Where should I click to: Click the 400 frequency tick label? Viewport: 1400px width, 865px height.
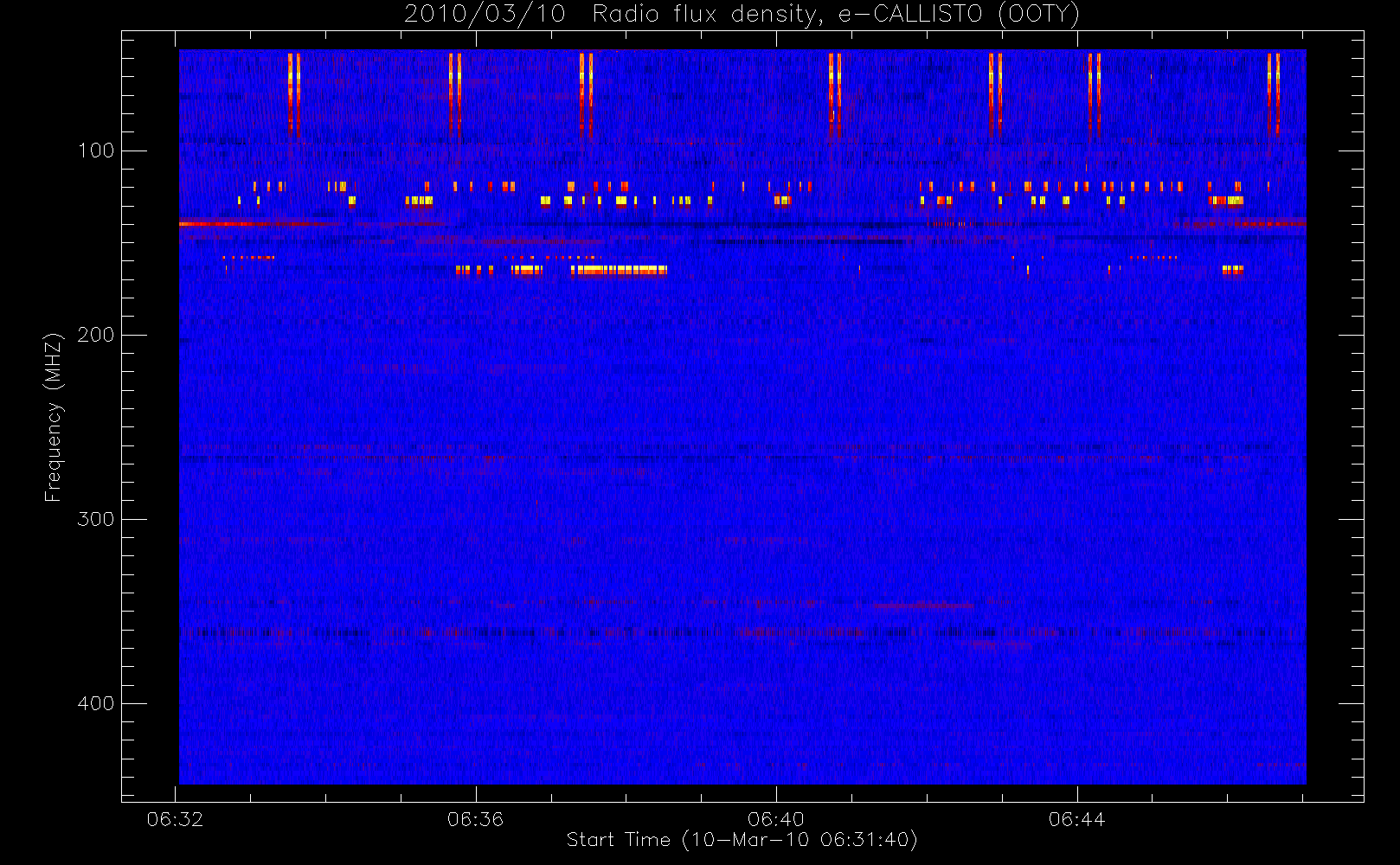[x=96, y=703]
